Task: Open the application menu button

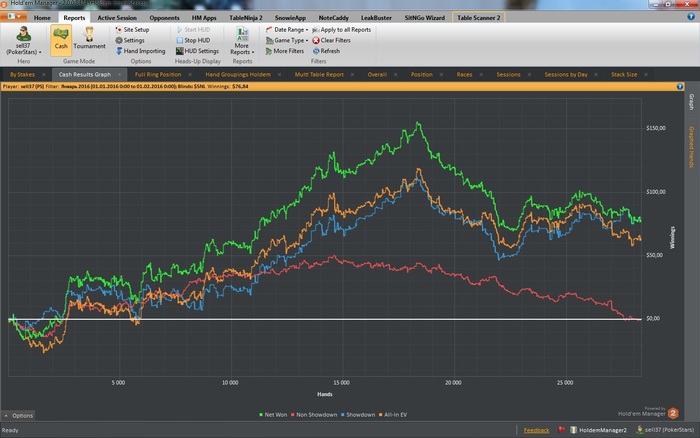Action: click(x=13, y=17)
